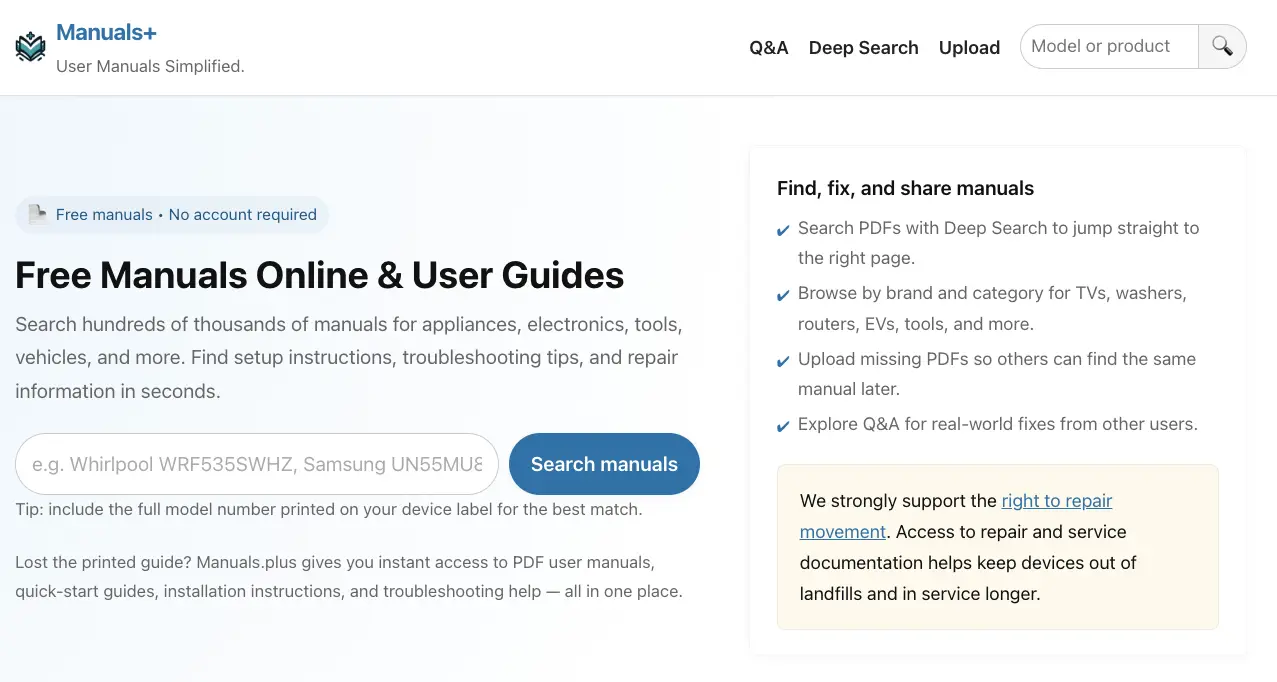Click the checkmark beside Upload missing PDFs
The image size is (1277, 682).
(x=784, y=361)
